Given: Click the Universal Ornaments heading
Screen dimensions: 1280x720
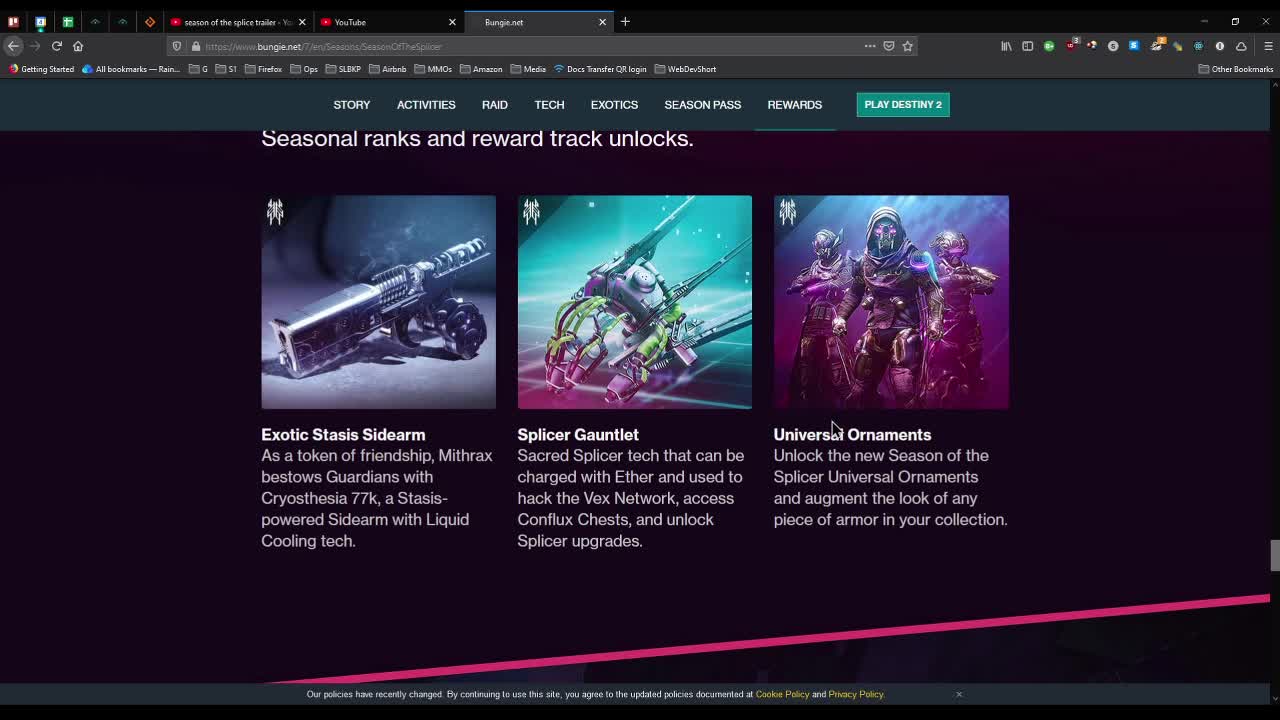Looking at the screenshot, I should (852, 435).
